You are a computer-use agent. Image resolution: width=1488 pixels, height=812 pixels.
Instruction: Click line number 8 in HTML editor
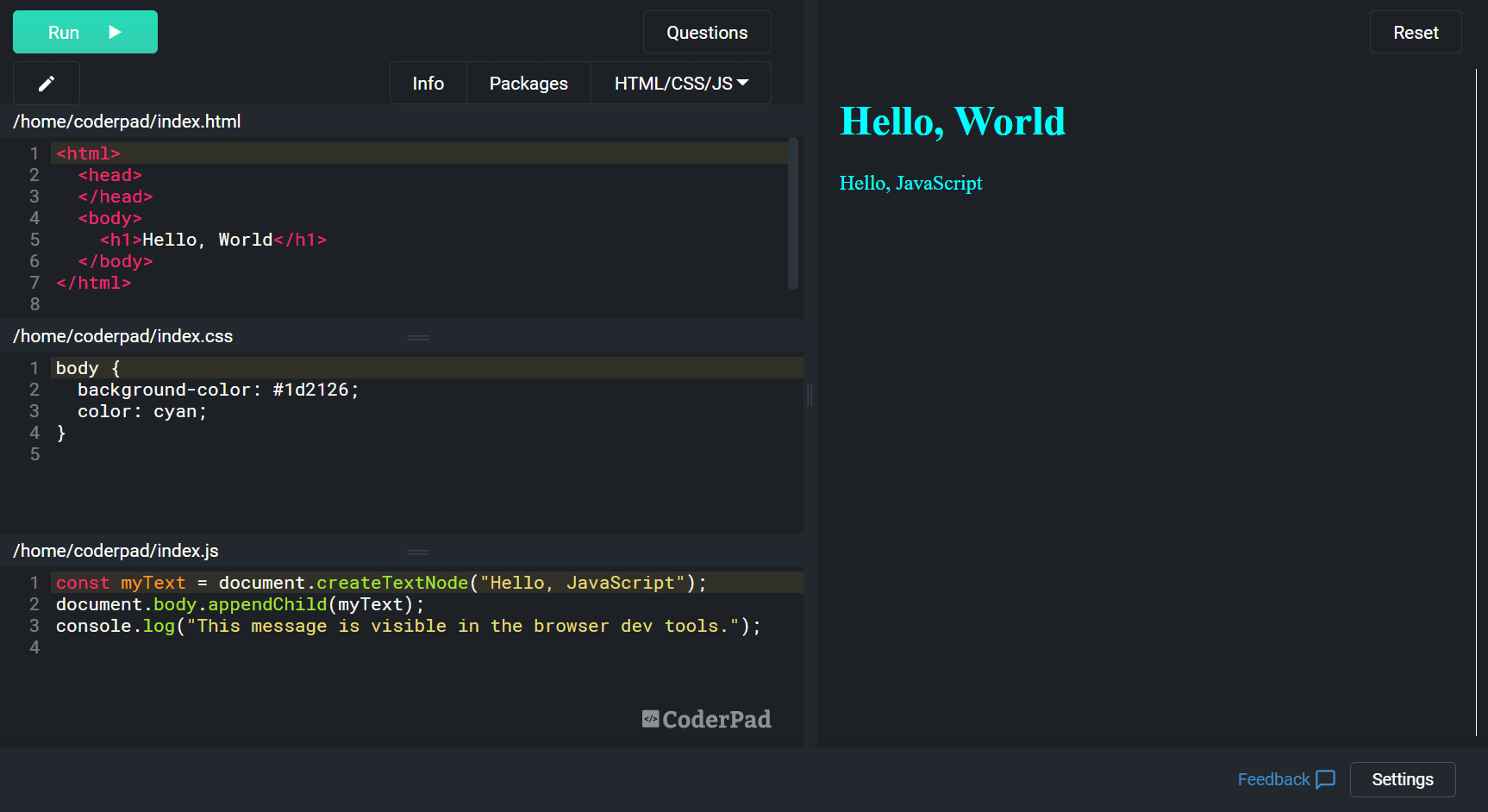click(x=34, y=304)
